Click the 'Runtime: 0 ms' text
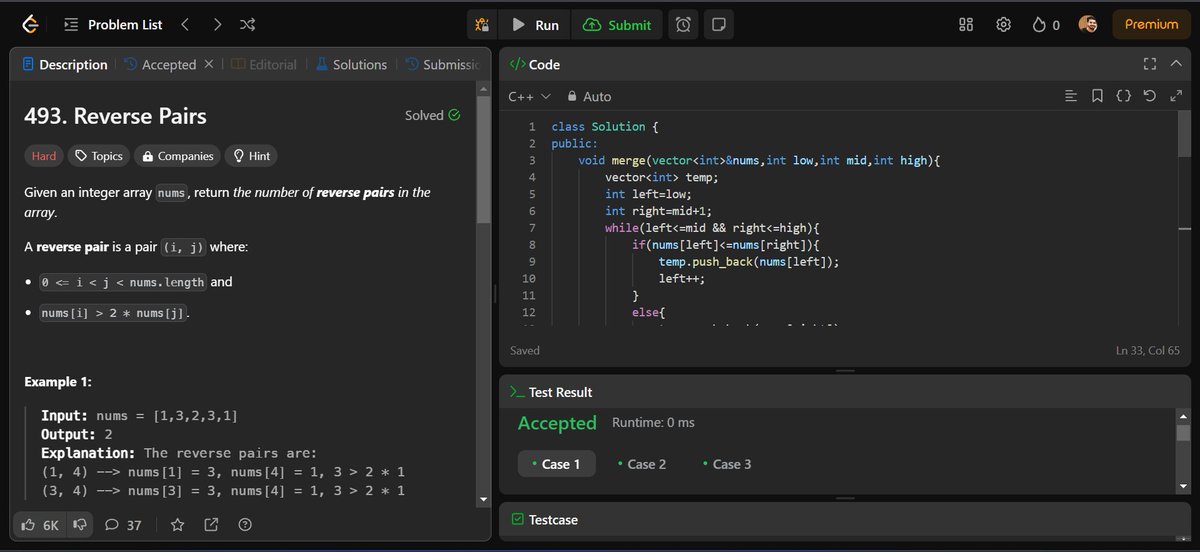1200x552 pixels. (x=653, y=422)
